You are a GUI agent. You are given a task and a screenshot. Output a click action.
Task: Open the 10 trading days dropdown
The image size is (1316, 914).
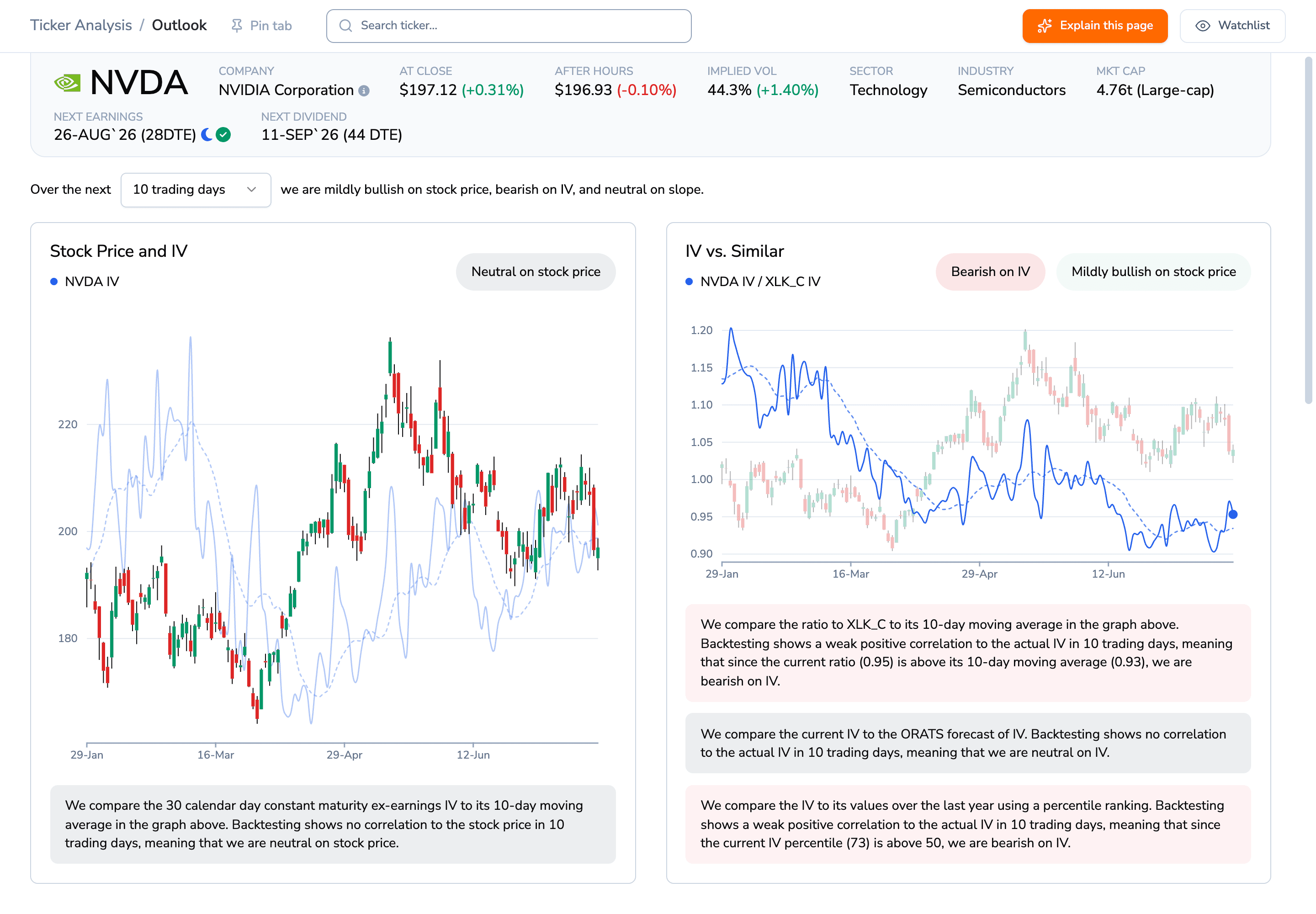pos(196,190)
